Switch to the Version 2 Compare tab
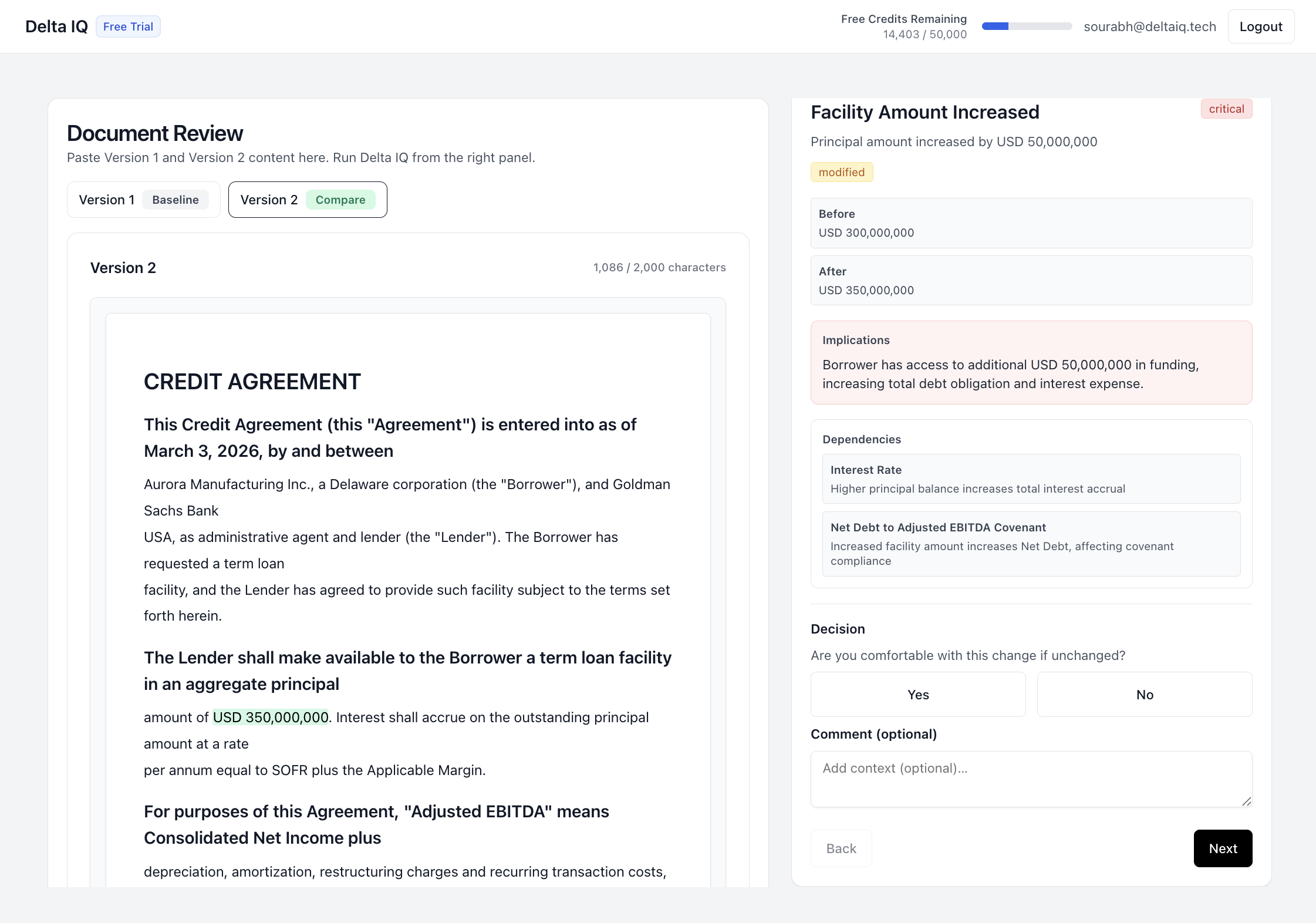1316x923 pixels. pyautogui.click(x=307, y=200)
